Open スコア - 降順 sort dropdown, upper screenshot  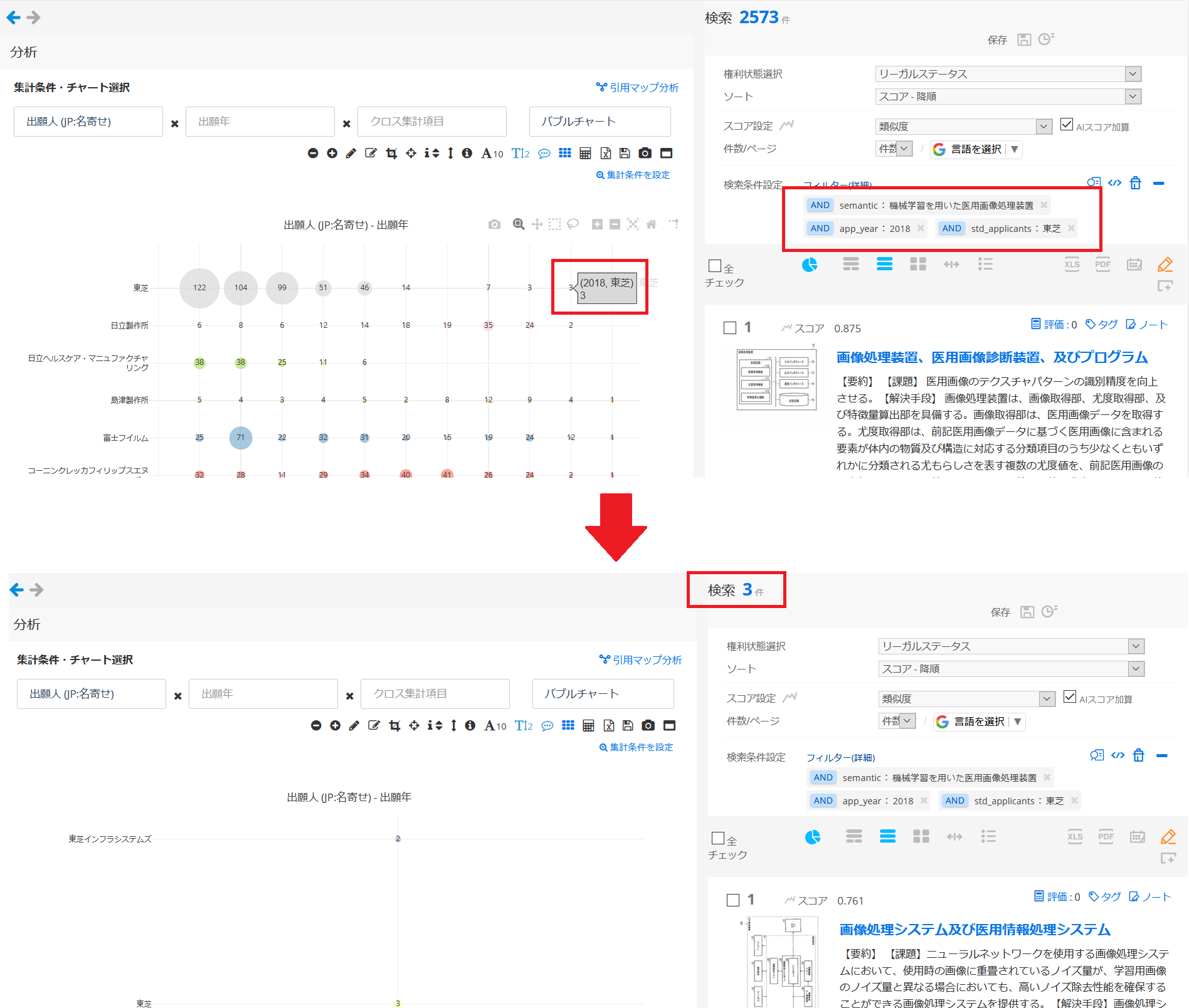coord(1008,97)
